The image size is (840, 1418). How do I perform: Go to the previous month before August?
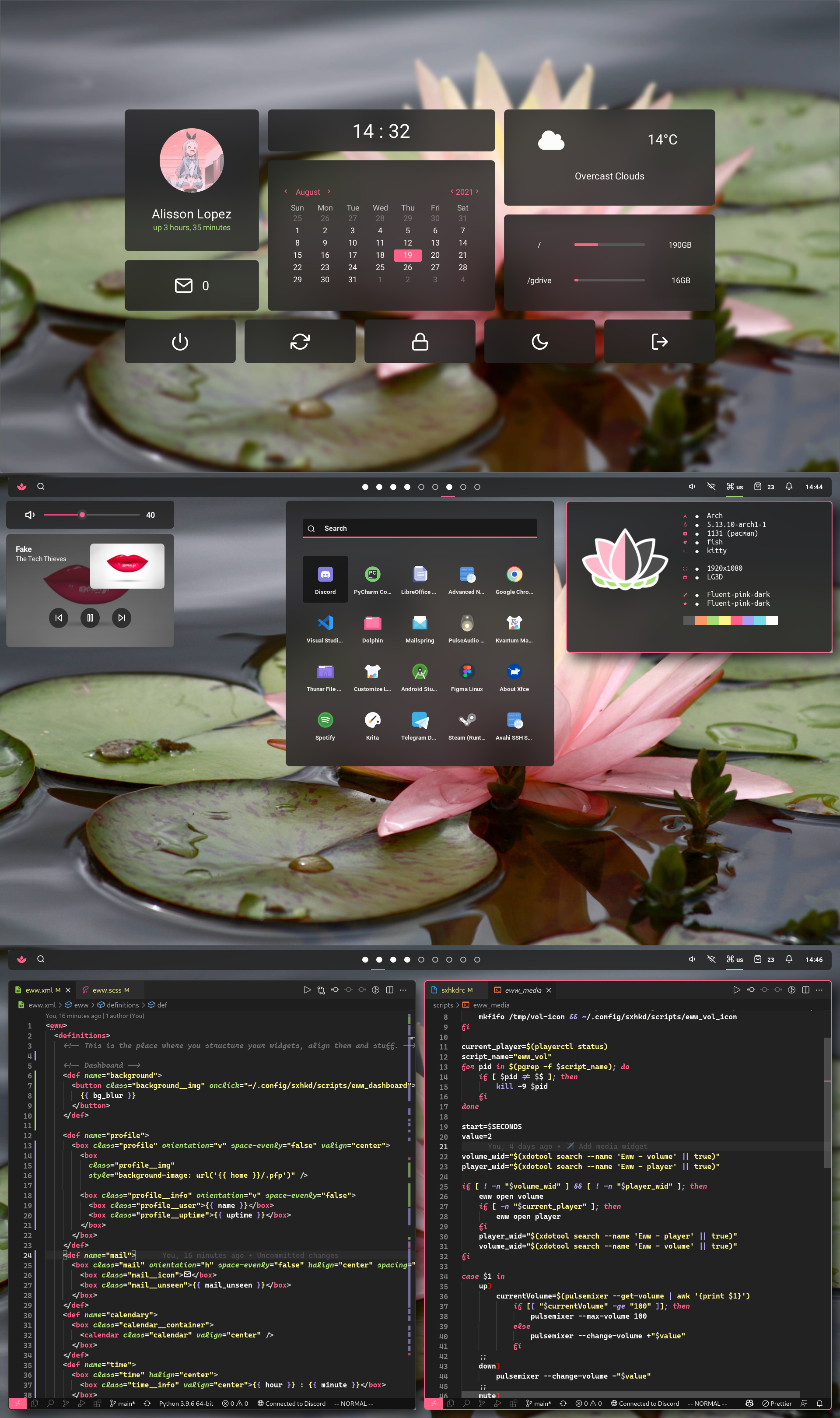click(x=286, y=191)
